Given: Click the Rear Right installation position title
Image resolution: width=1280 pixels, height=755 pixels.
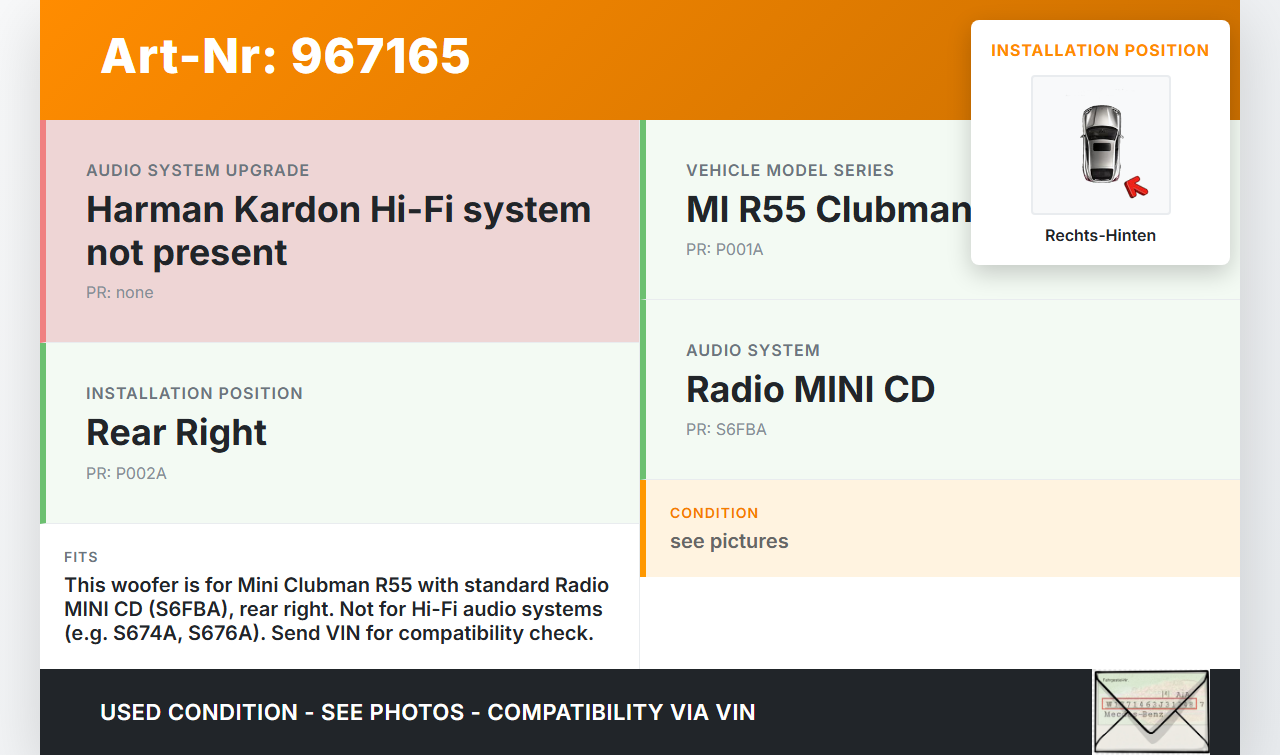Looking at the screenshot, I should pyautogui.click(x=176, y=433).
